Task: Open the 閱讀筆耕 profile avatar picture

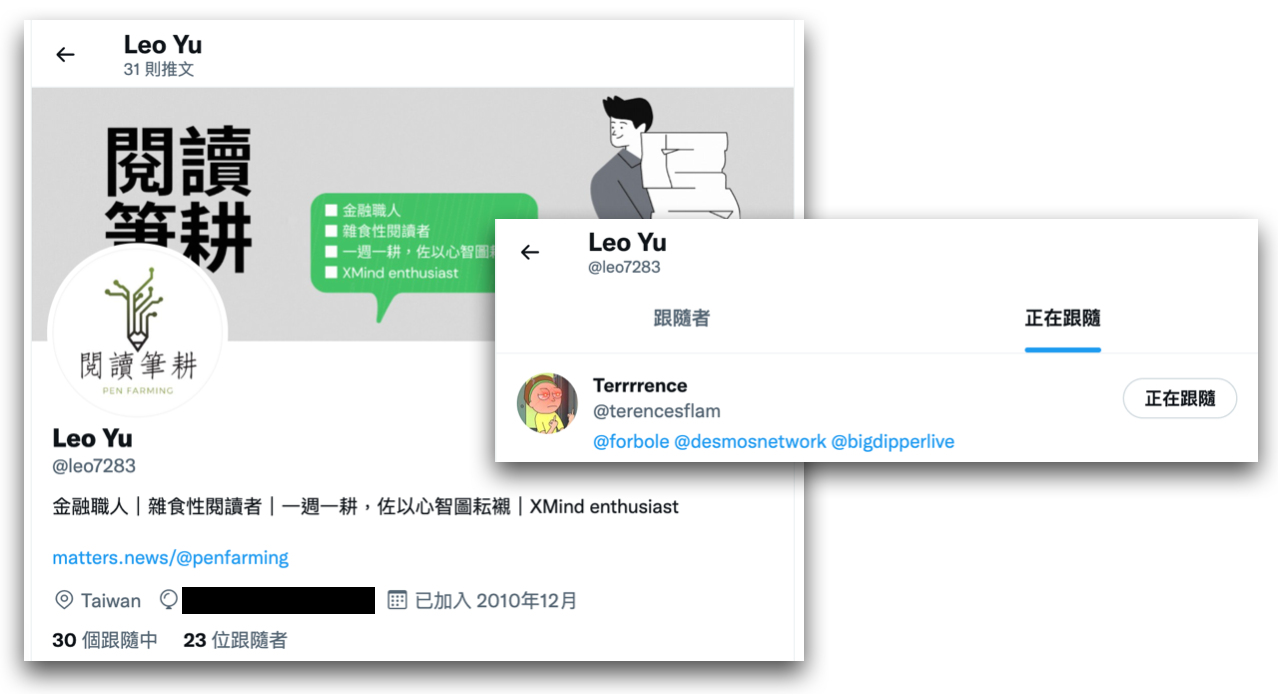Action: tap(138, 333)
